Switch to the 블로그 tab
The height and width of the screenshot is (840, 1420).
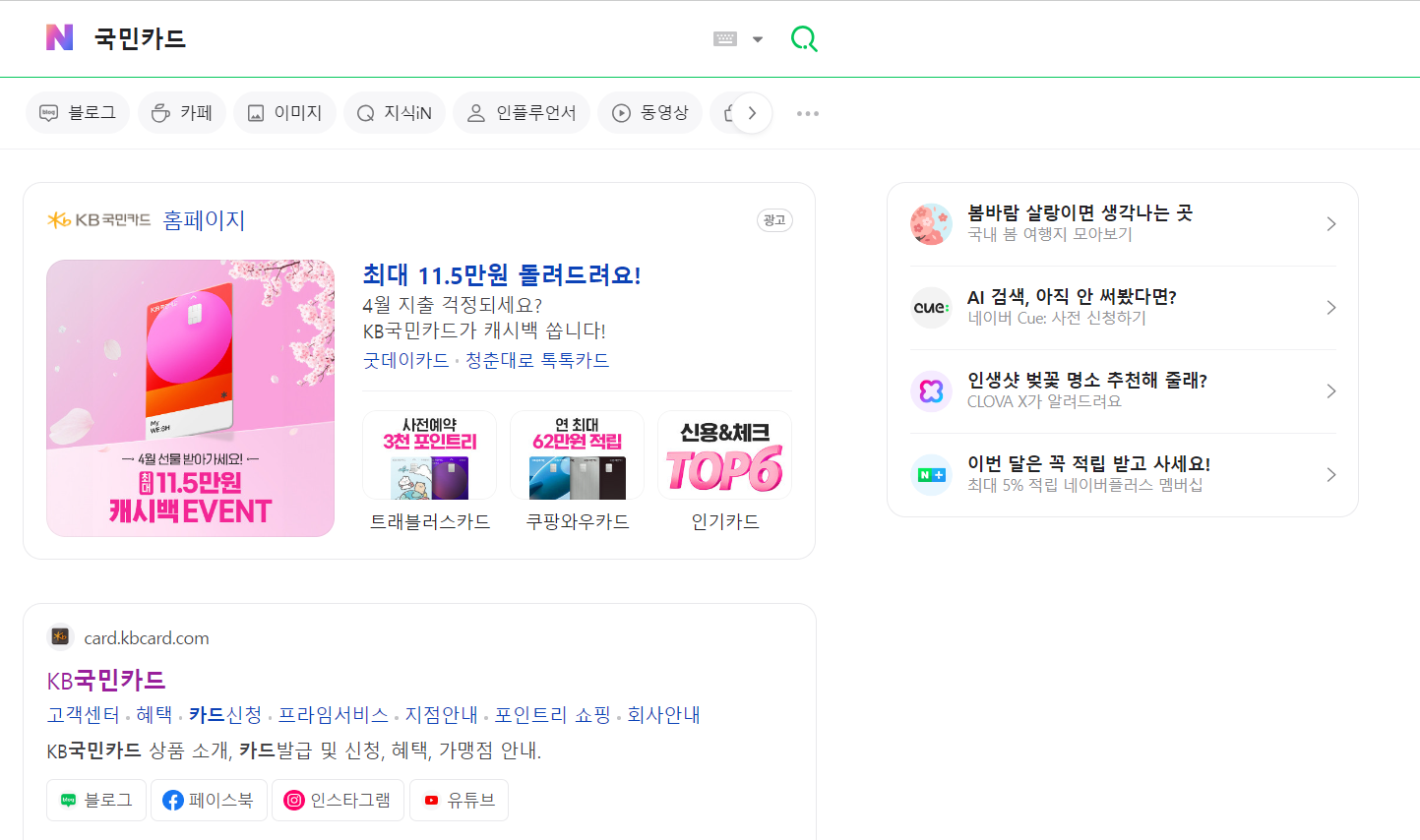pyautogui.click(x=78, y=113)
